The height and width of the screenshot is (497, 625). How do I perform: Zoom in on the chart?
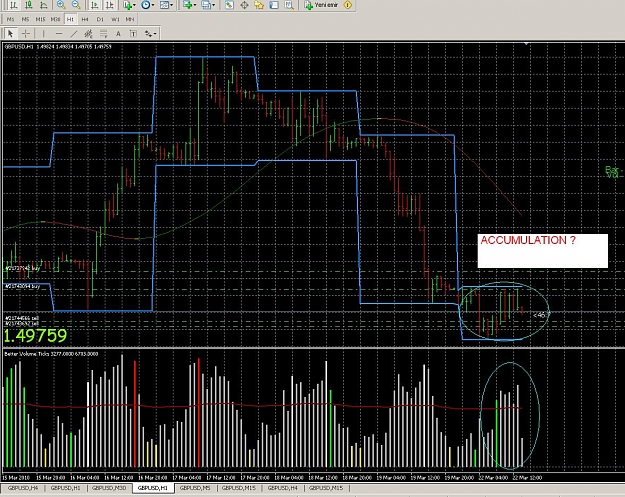(61, 5)
